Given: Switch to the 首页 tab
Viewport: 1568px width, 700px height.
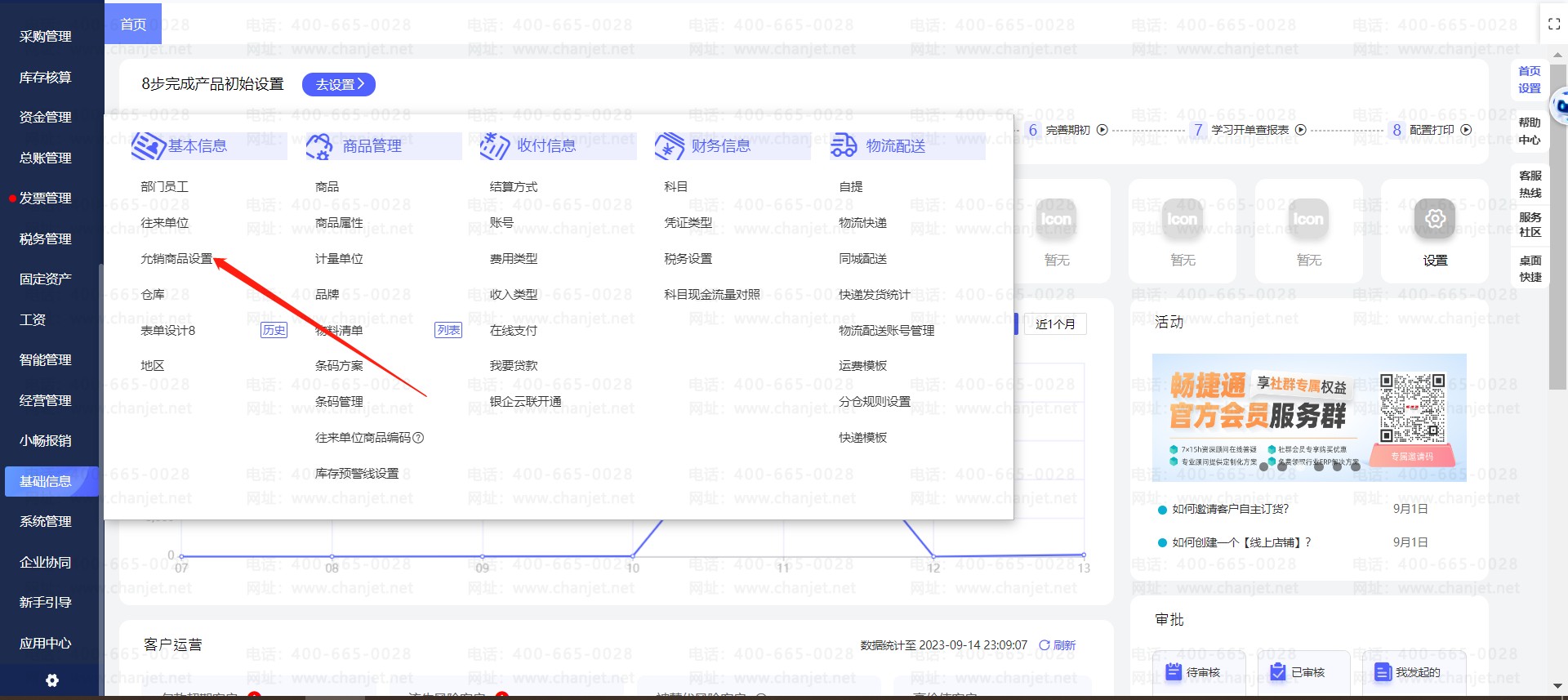Looking at the screenshot, I should [x=133, y=25].
